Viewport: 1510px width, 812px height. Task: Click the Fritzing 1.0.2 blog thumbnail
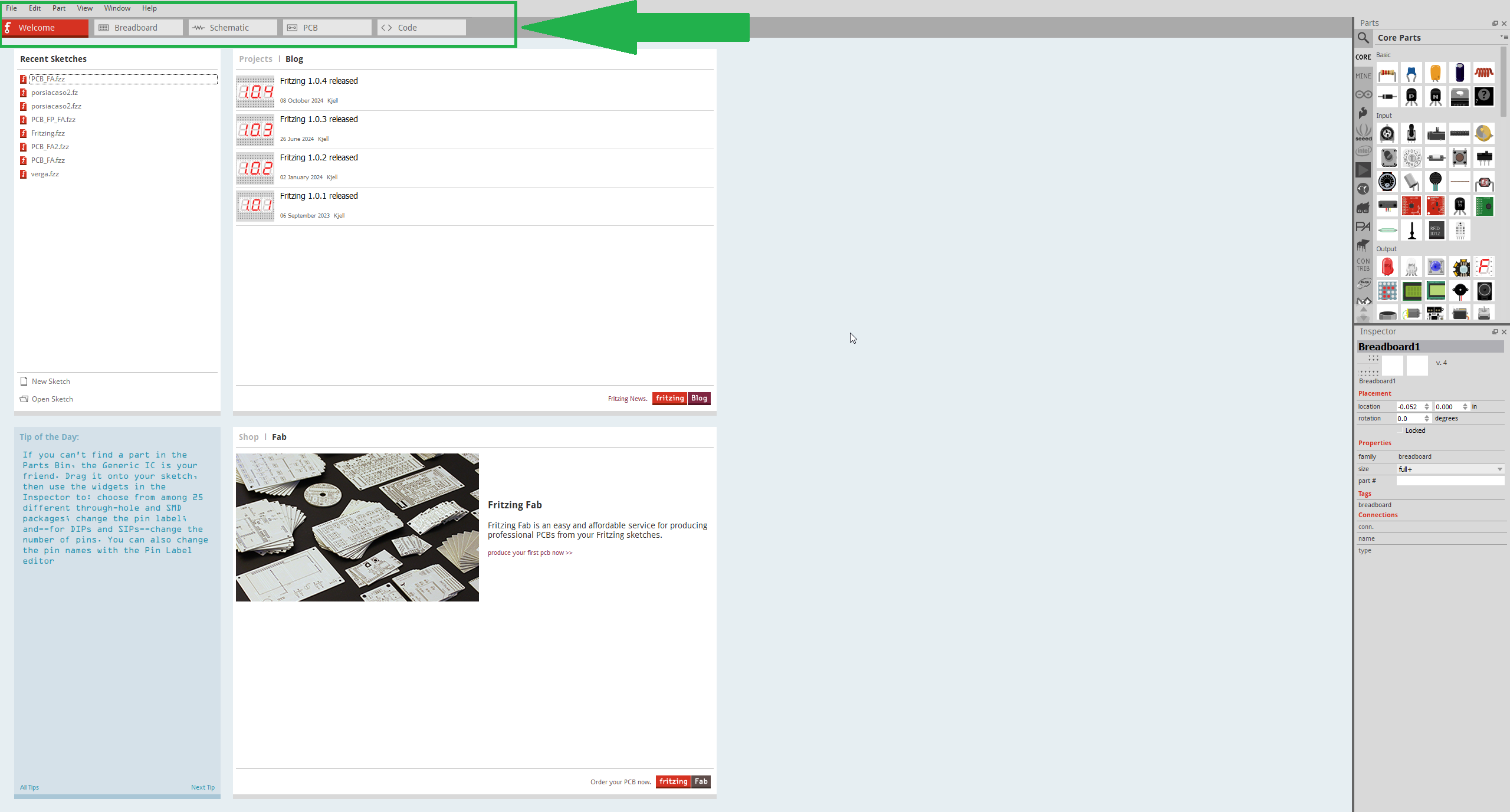tap(255, 169)
